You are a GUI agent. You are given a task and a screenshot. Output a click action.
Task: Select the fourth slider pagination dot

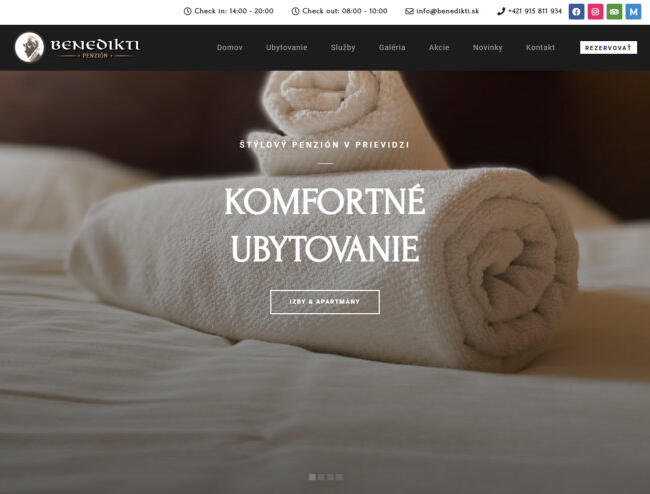[340, 477]
